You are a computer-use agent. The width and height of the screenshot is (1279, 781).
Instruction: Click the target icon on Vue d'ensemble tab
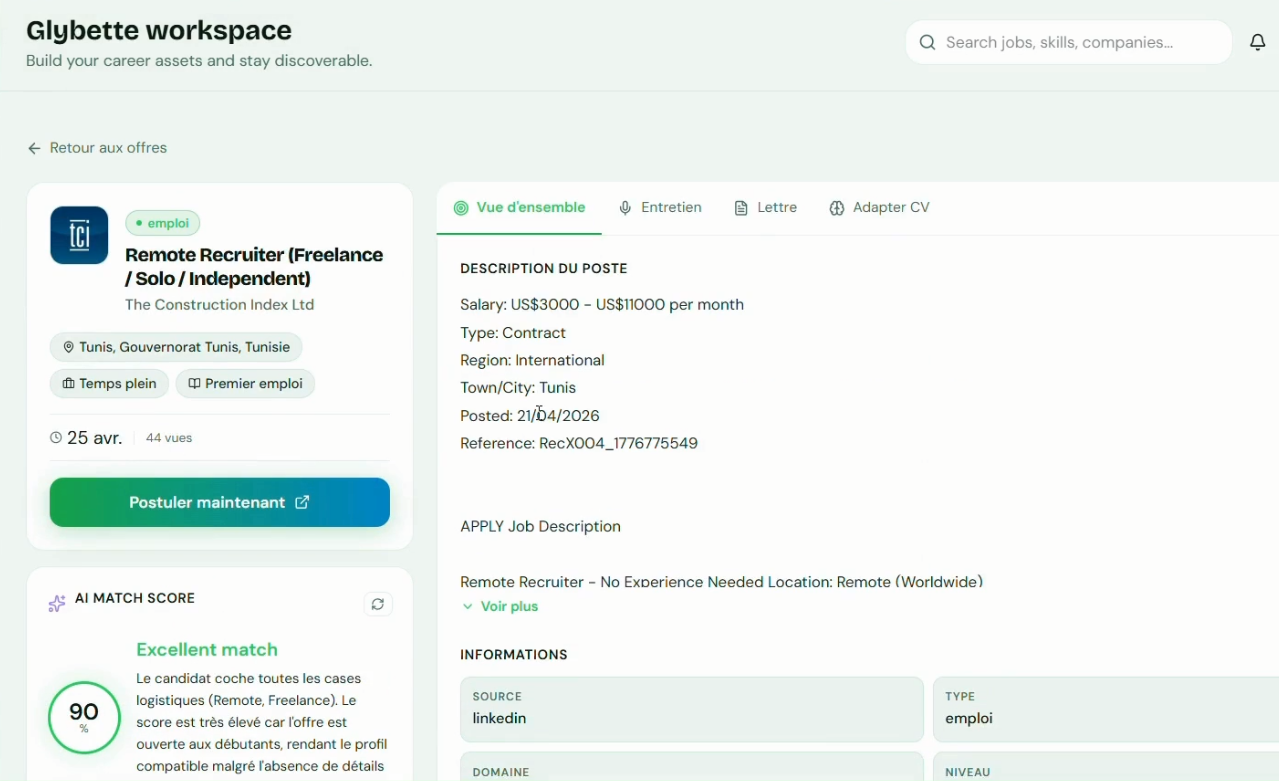pyautogui.click(x=461, y=208)
